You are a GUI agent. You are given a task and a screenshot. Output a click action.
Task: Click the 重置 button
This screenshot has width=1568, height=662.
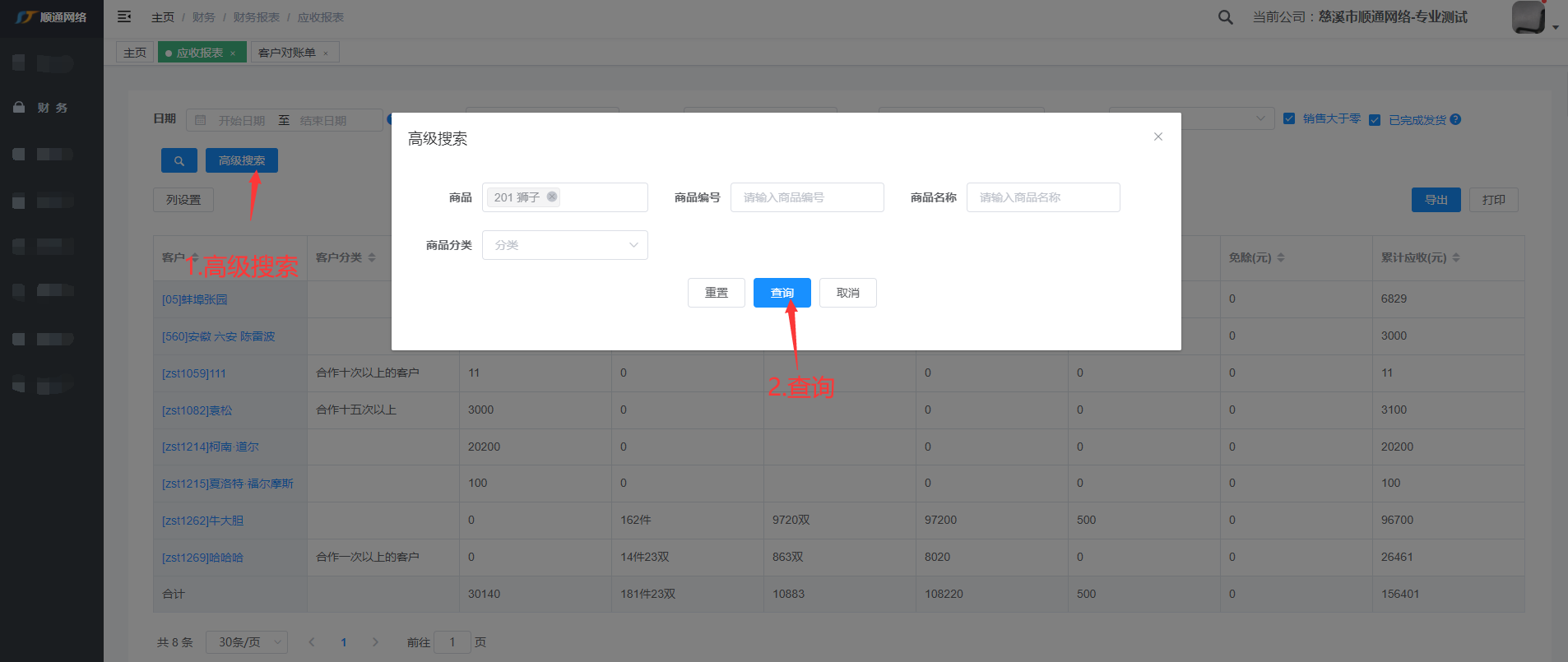pos(716,293)
